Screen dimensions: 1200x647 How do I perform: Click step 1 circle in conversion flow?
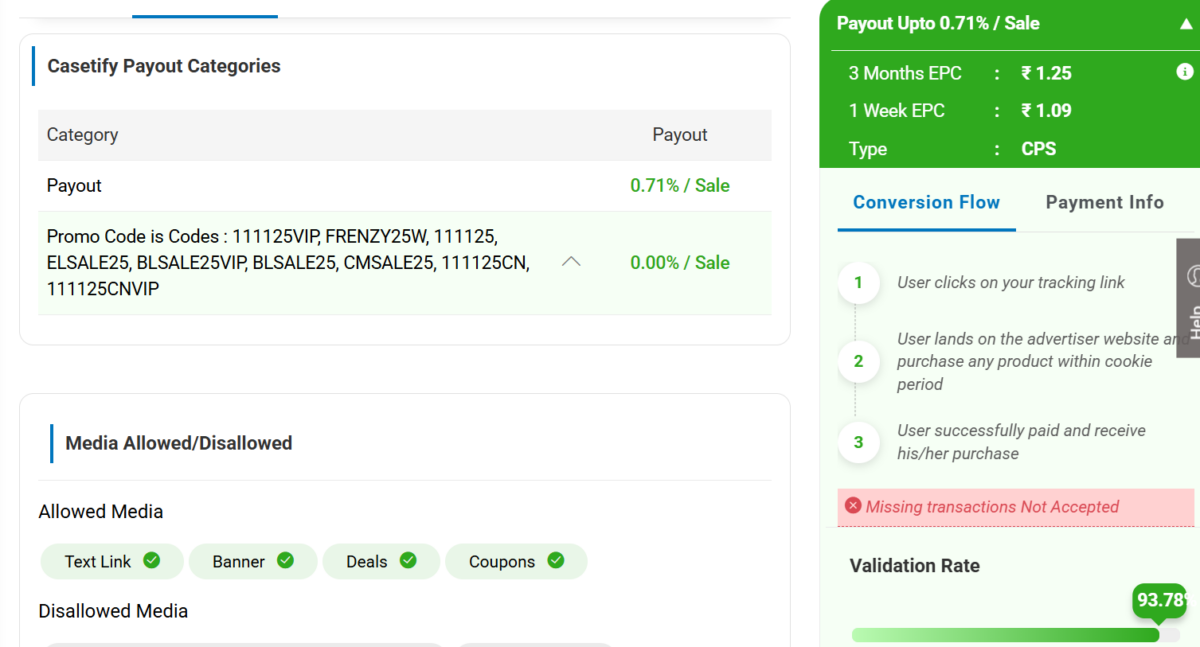coord(858,283)
